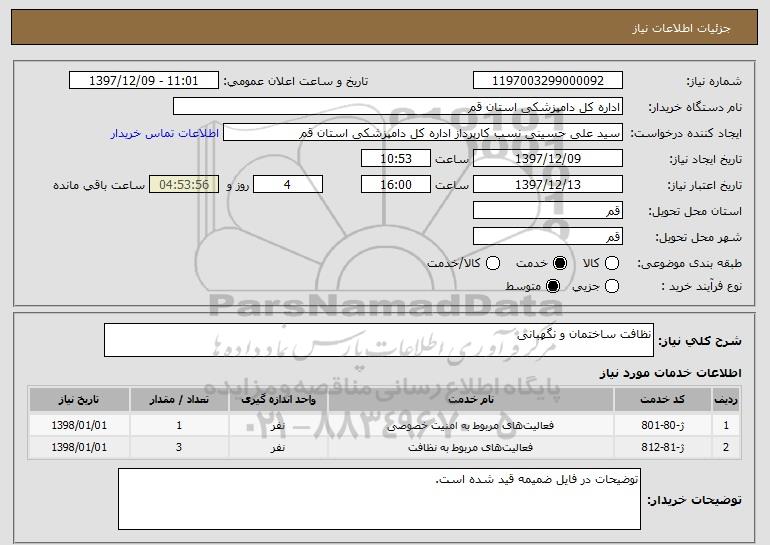Choose the متوسط purchase process option
Viewport: 770px width, 545px height.
(x=553, y=286)
